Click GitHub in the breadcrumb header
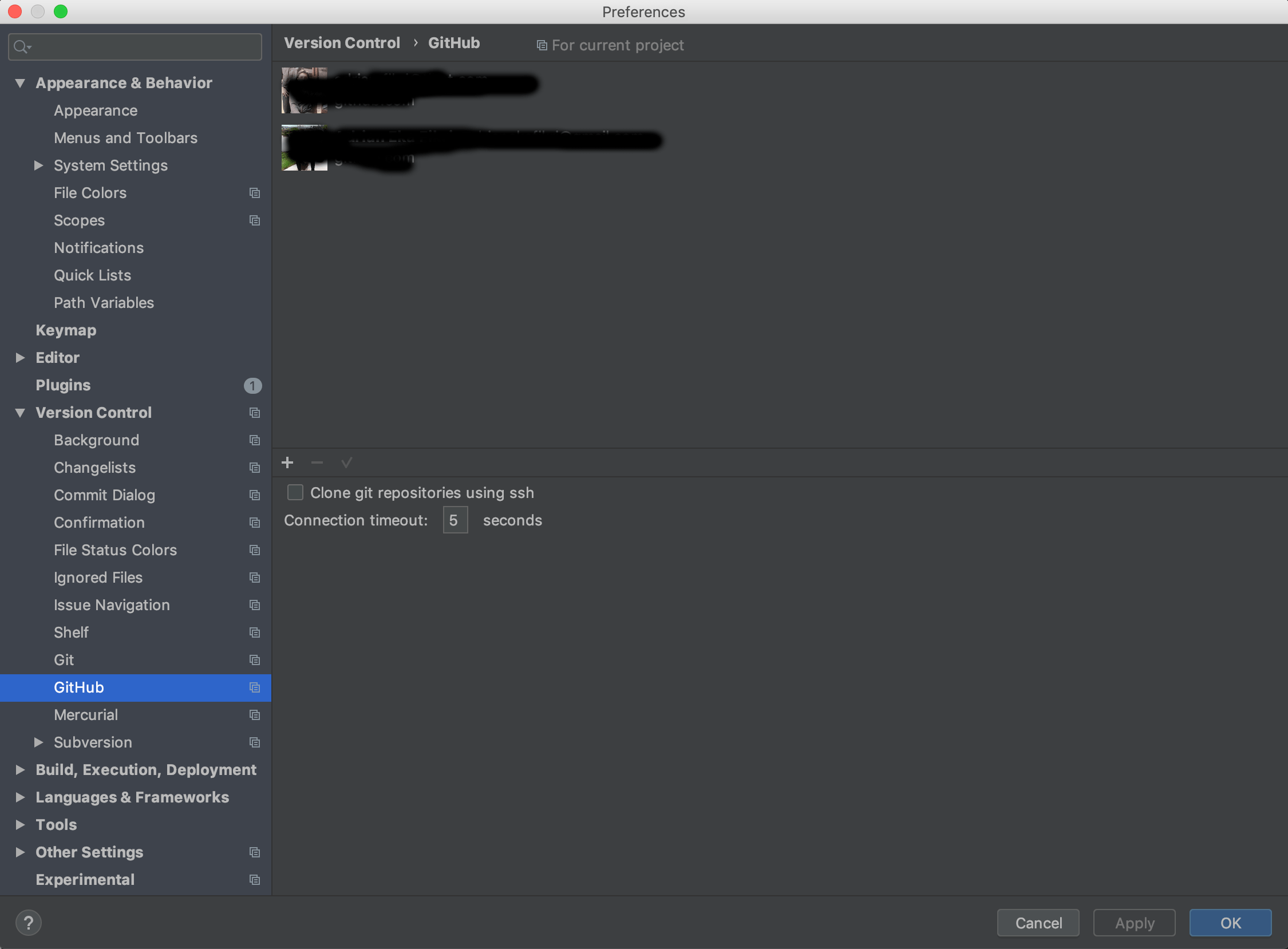Image resolution: width=1288 pixels, height=949 pixels. click(454, 43)
